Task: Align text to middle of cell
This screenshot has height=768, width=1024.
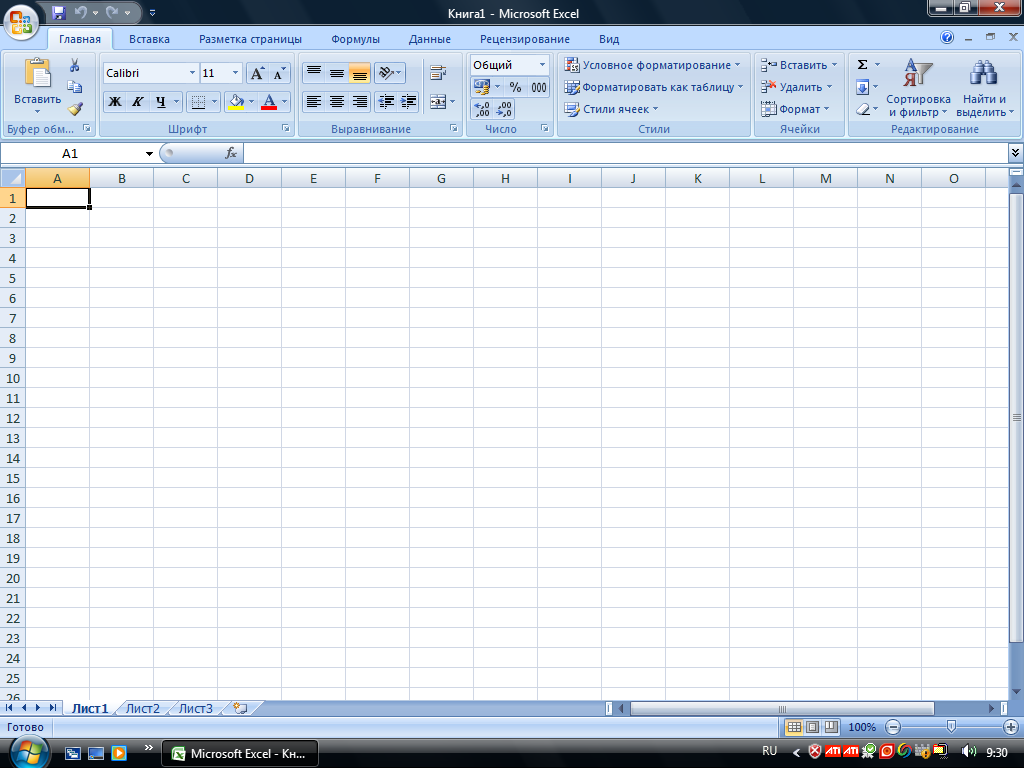Action: click(x=336, y=72)
